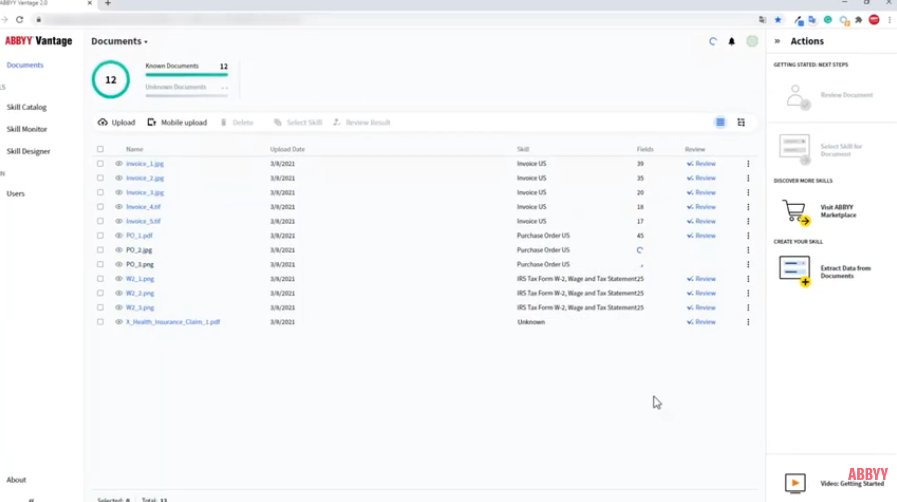Viewport: 897px width, 502px height.
Task: Open the three-dot menu for invoice_1.jpg
Action: (748, 164)
